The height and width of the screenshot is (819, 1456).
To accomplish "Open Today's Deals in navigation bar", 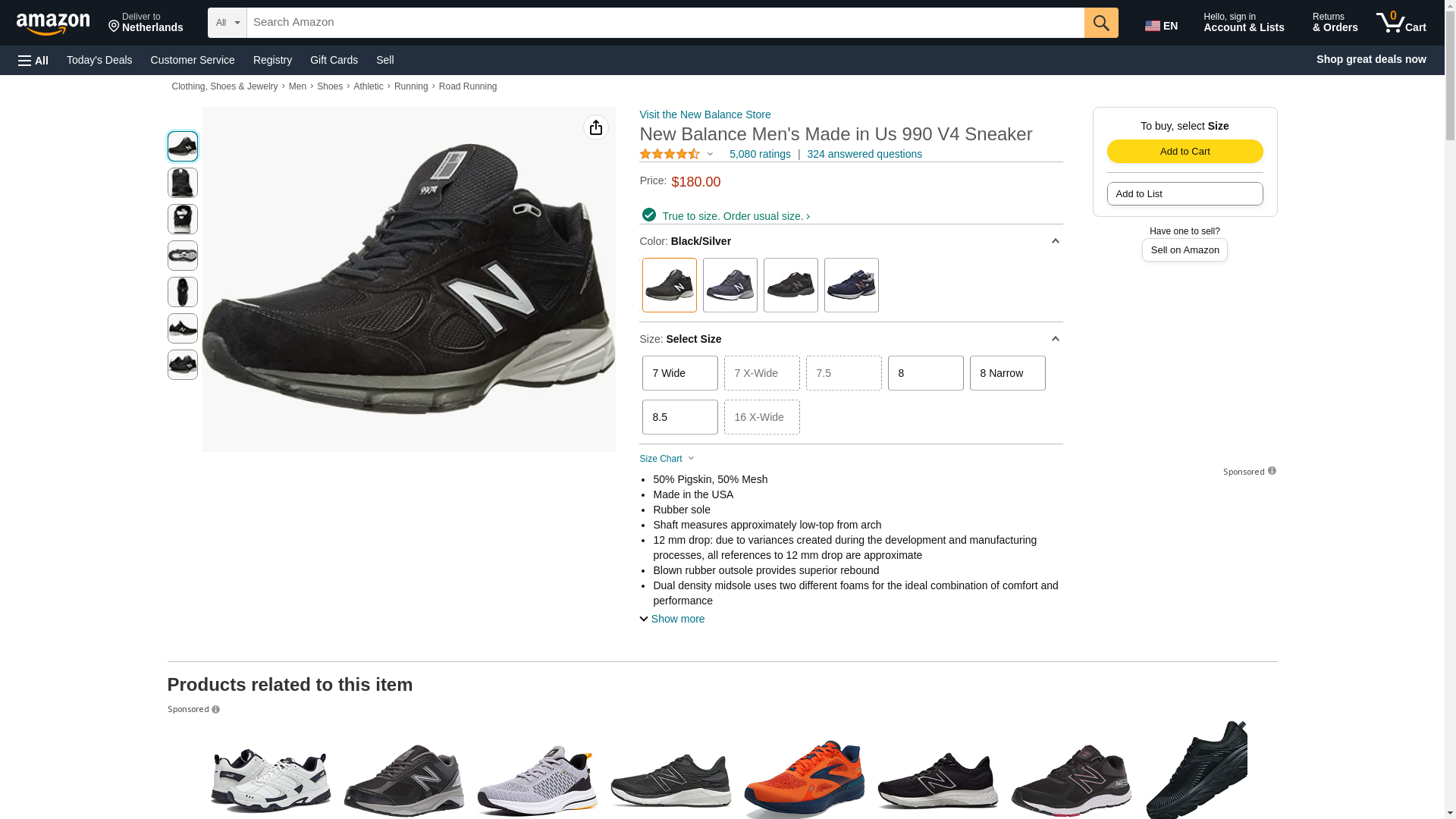I will pos(99,60).
